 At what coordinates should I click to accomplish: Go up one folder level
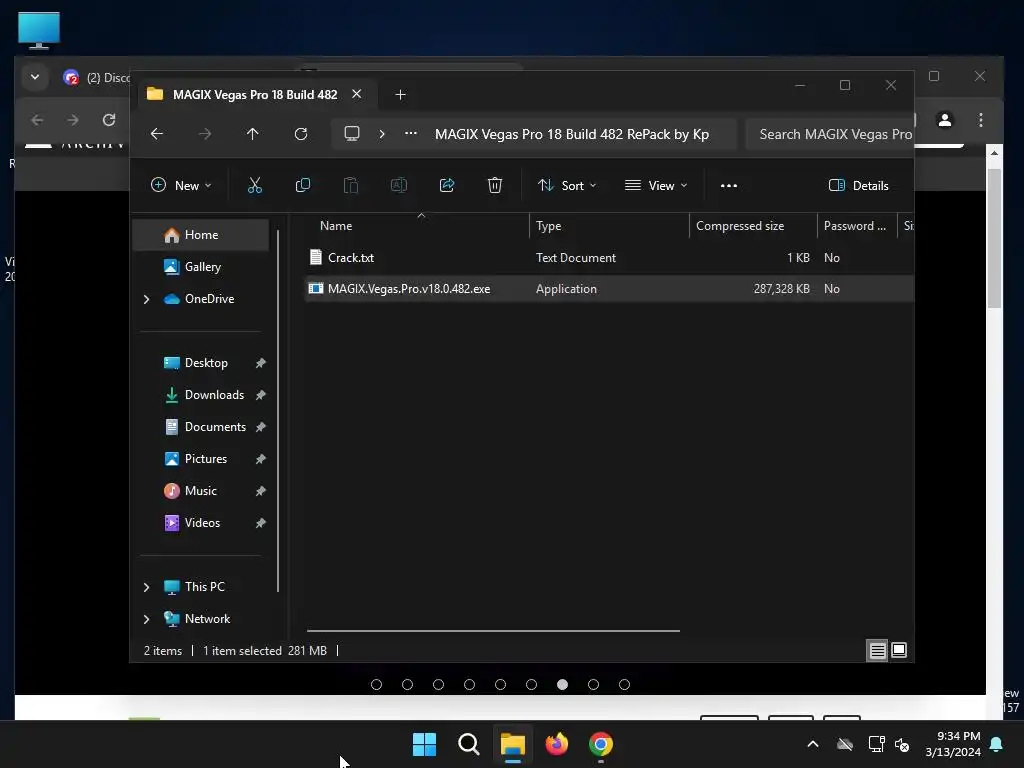click(253, 134)
